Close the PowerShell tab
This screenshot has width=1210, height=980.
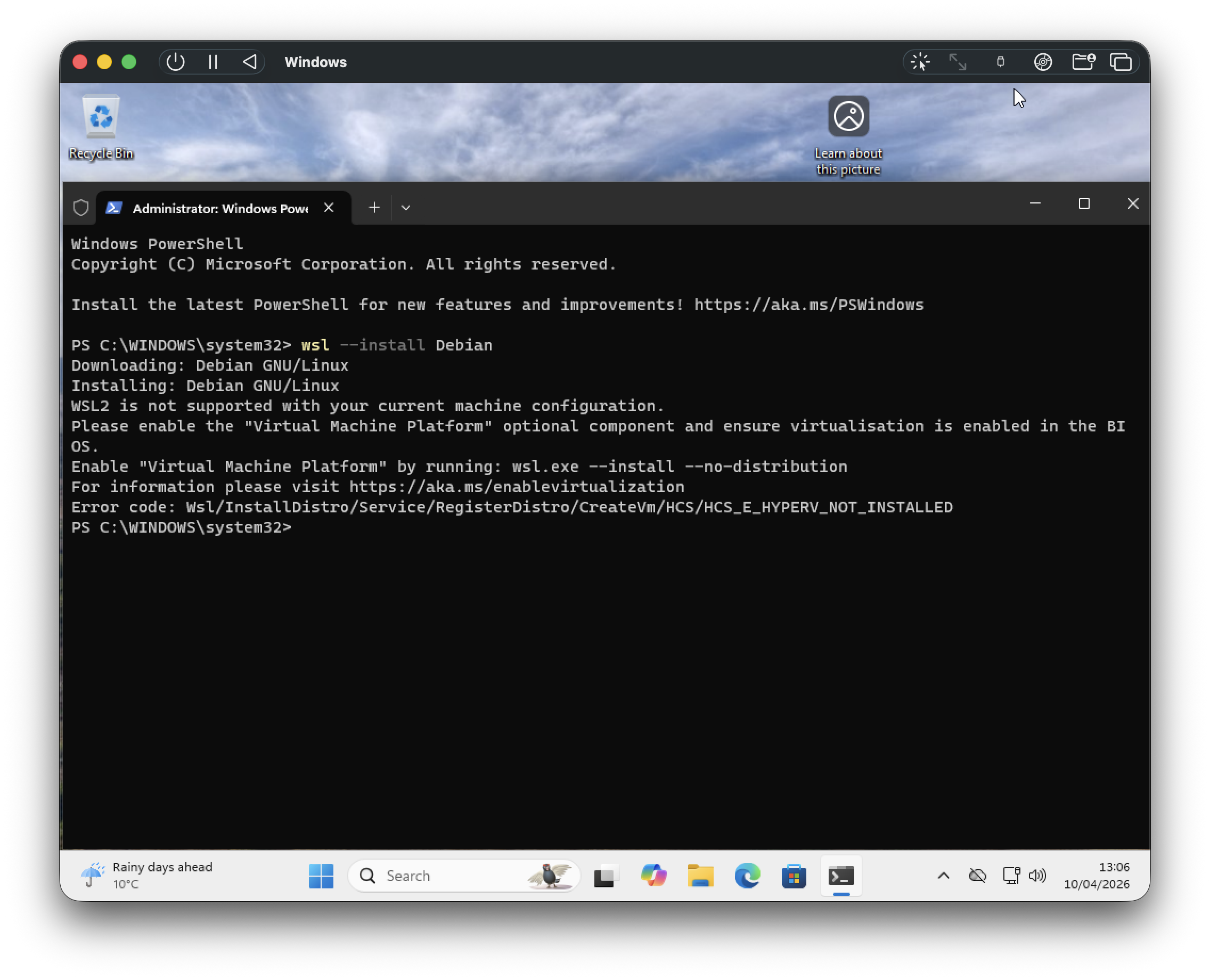329,207
